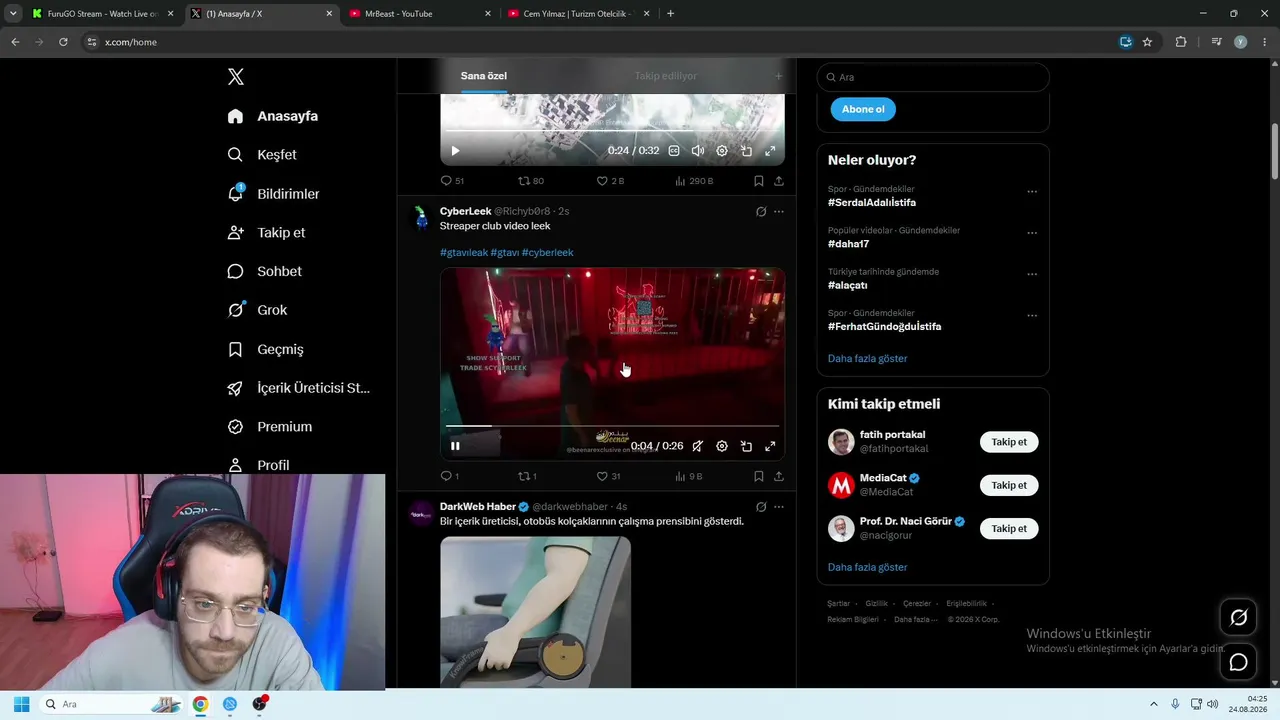The image size is (1280, 720).
Task: Open options for #FerhatGündoğduİstifa trend
Action: point(1032,316)
